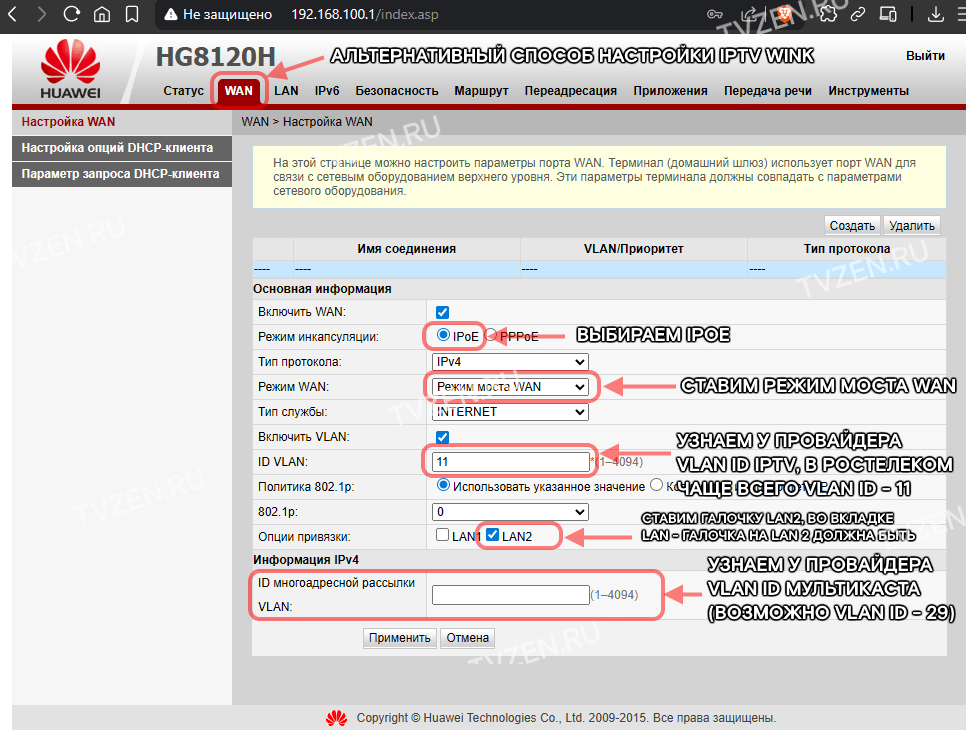Open the Тип протокола IPv4 dropdown

[x=510, y=362]
